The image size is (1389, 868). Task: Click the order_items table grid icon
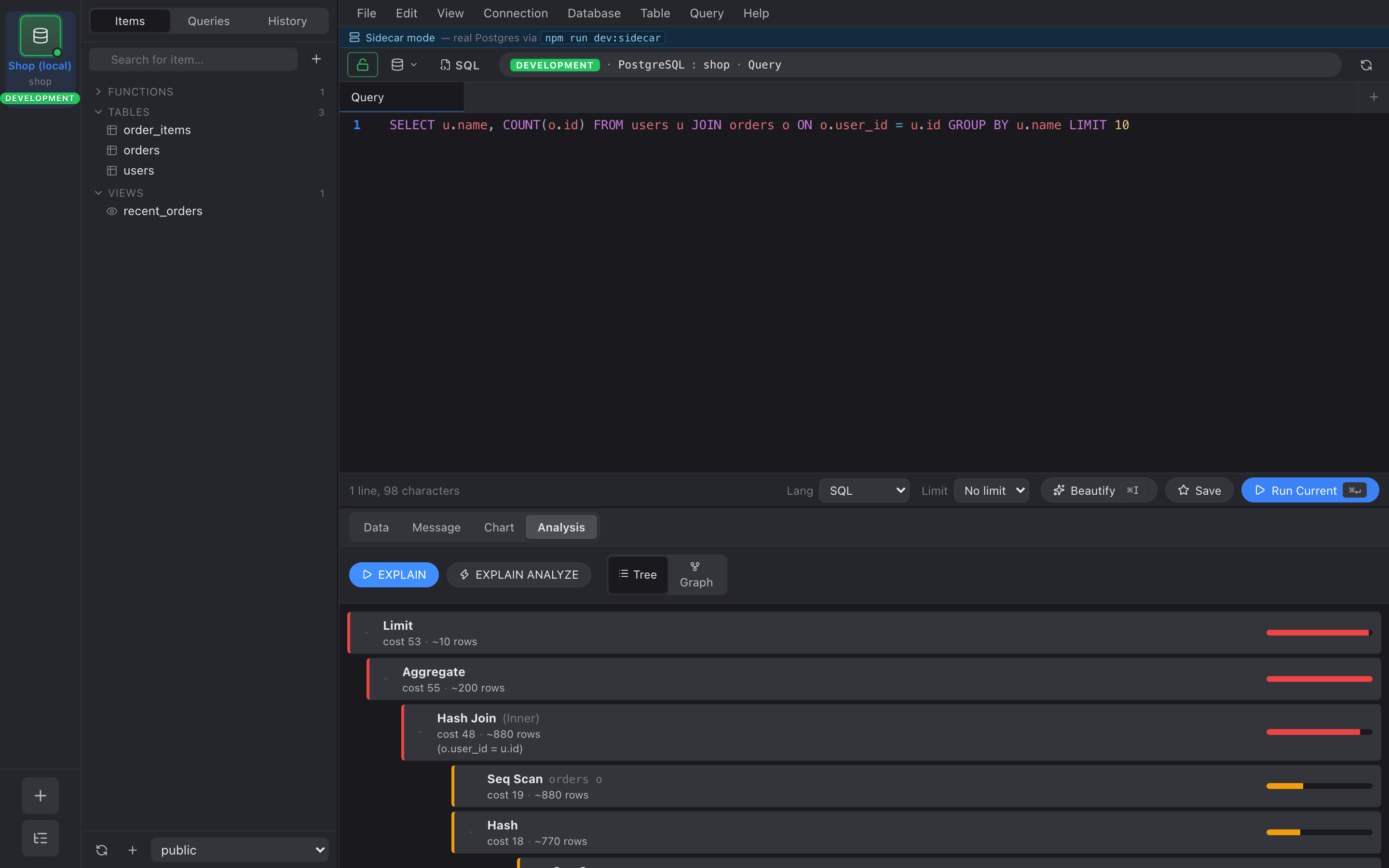pos(112,130)
